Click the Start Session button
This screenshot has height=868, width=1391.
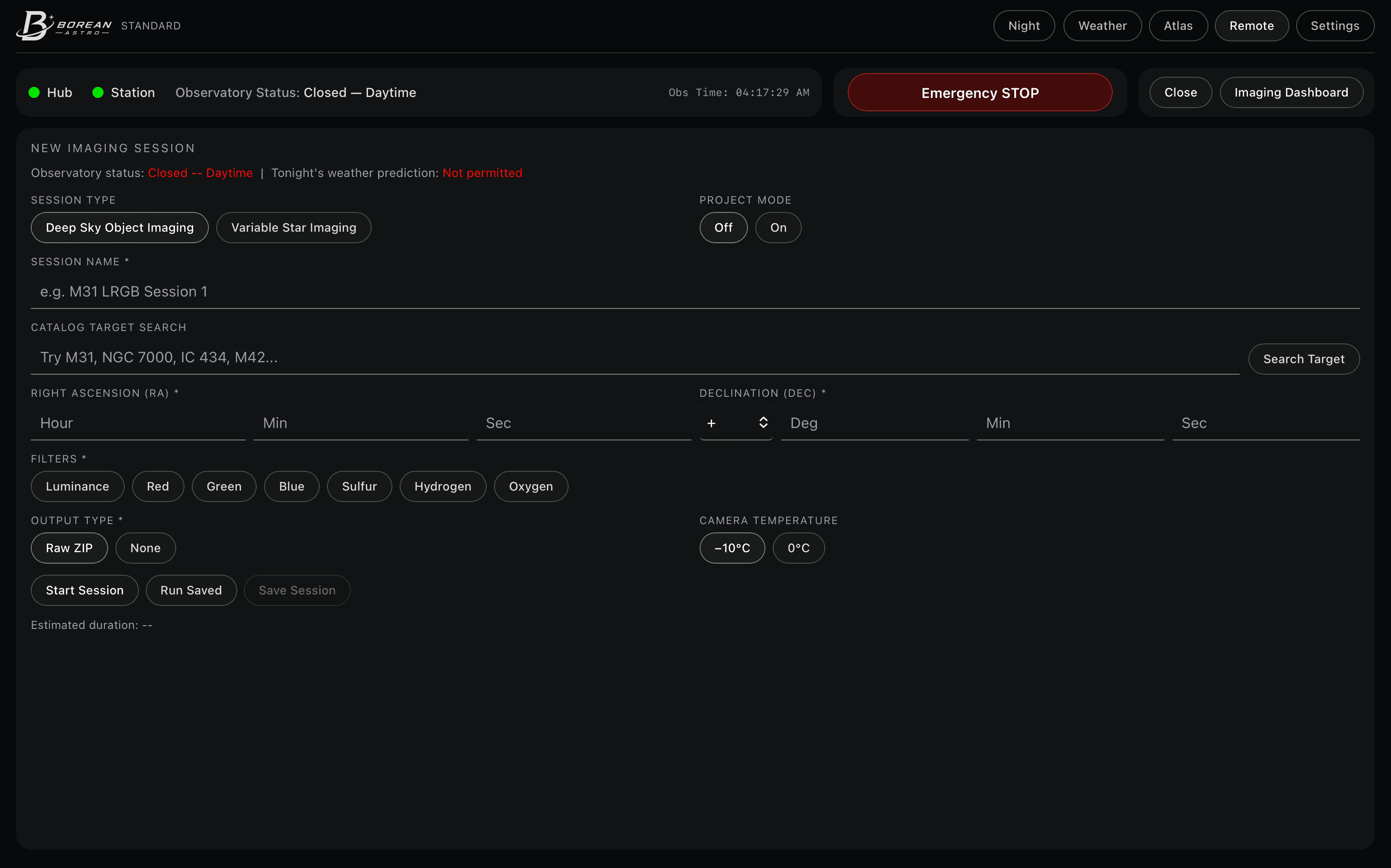(85, 591)
